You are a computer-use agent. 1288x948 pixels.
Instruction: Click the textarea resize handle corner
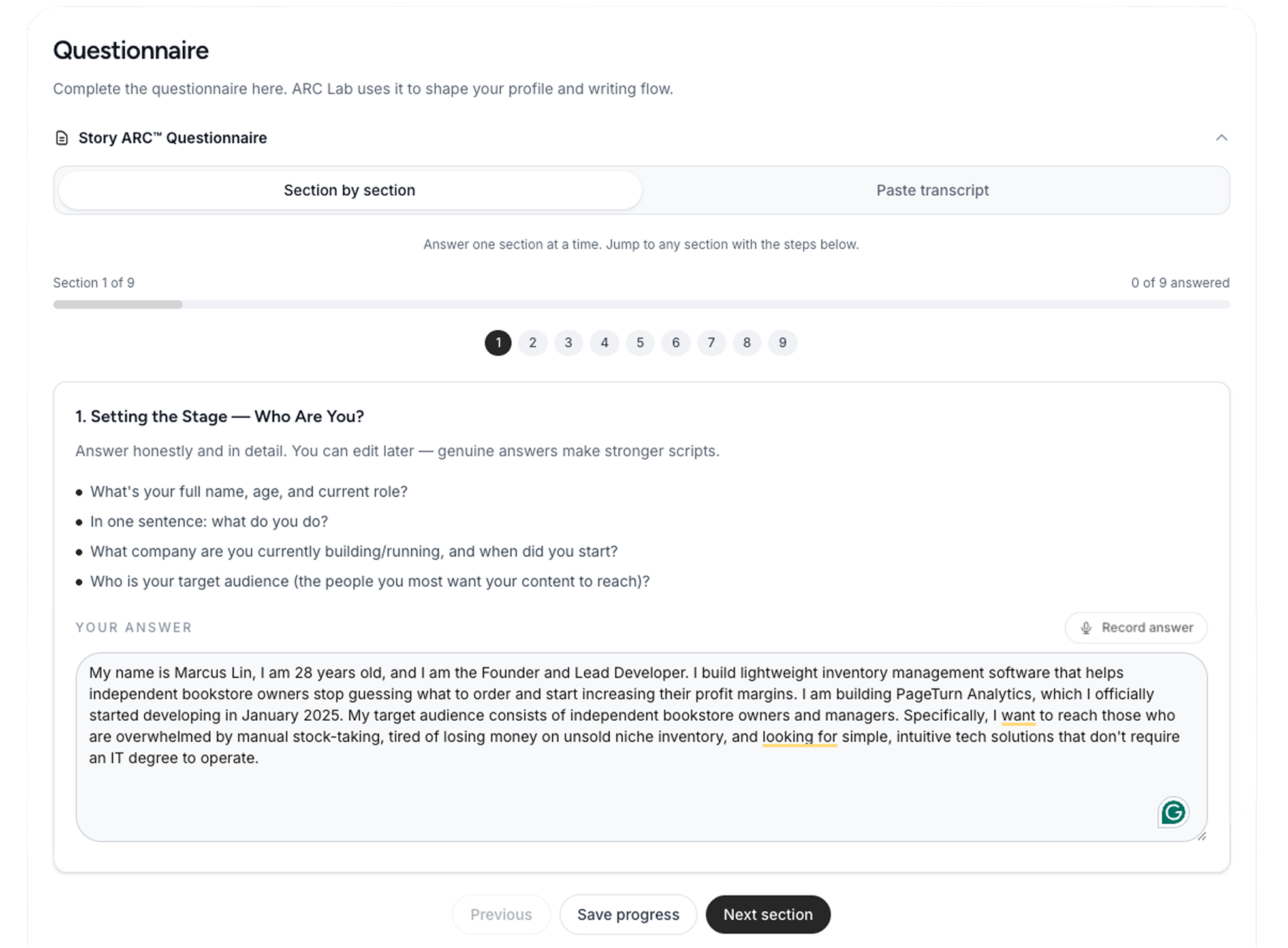point(1201,835)
